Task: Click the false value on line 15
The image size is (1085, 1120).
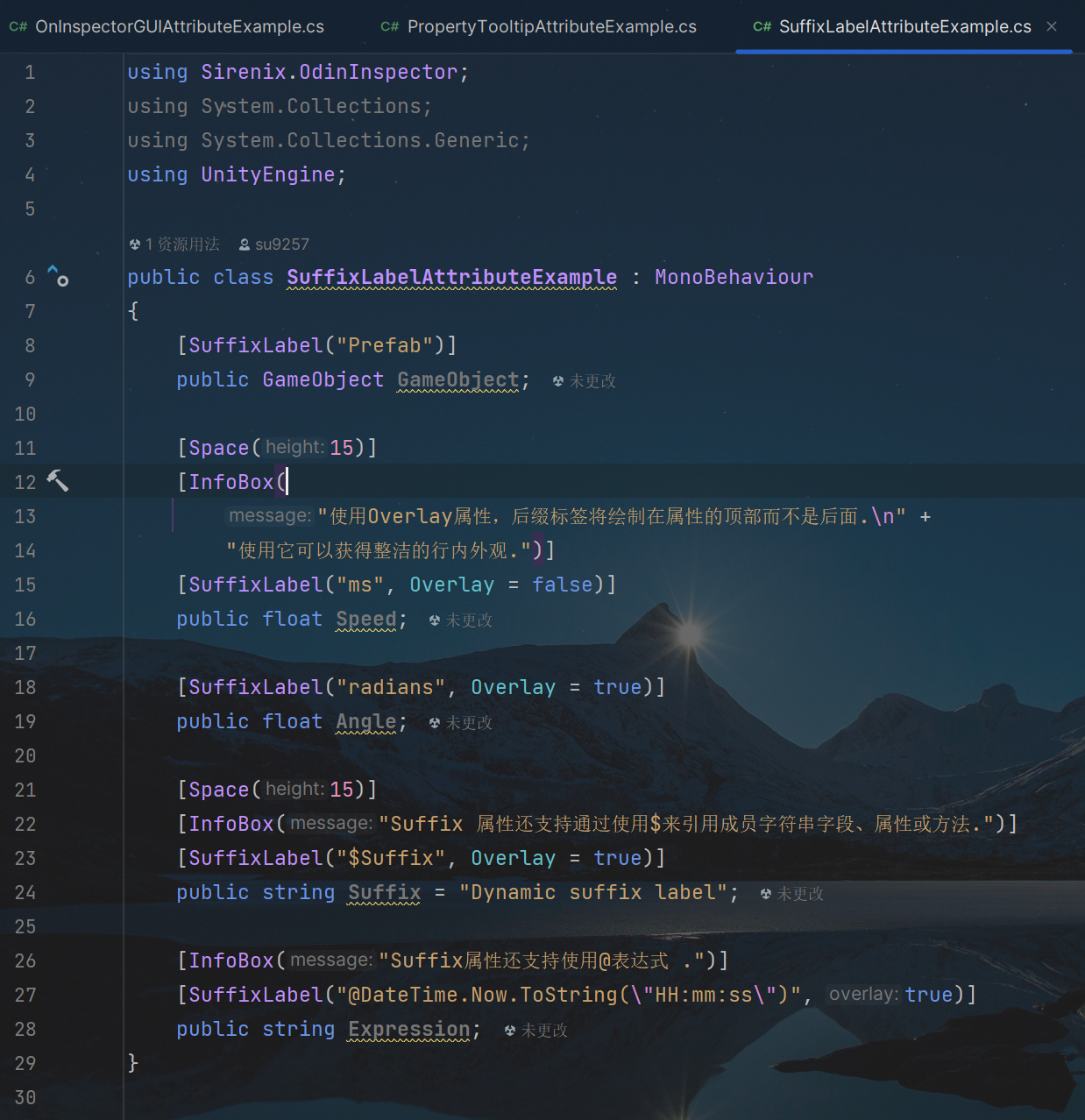Action: pyautogui.click(x=562, y=585)
